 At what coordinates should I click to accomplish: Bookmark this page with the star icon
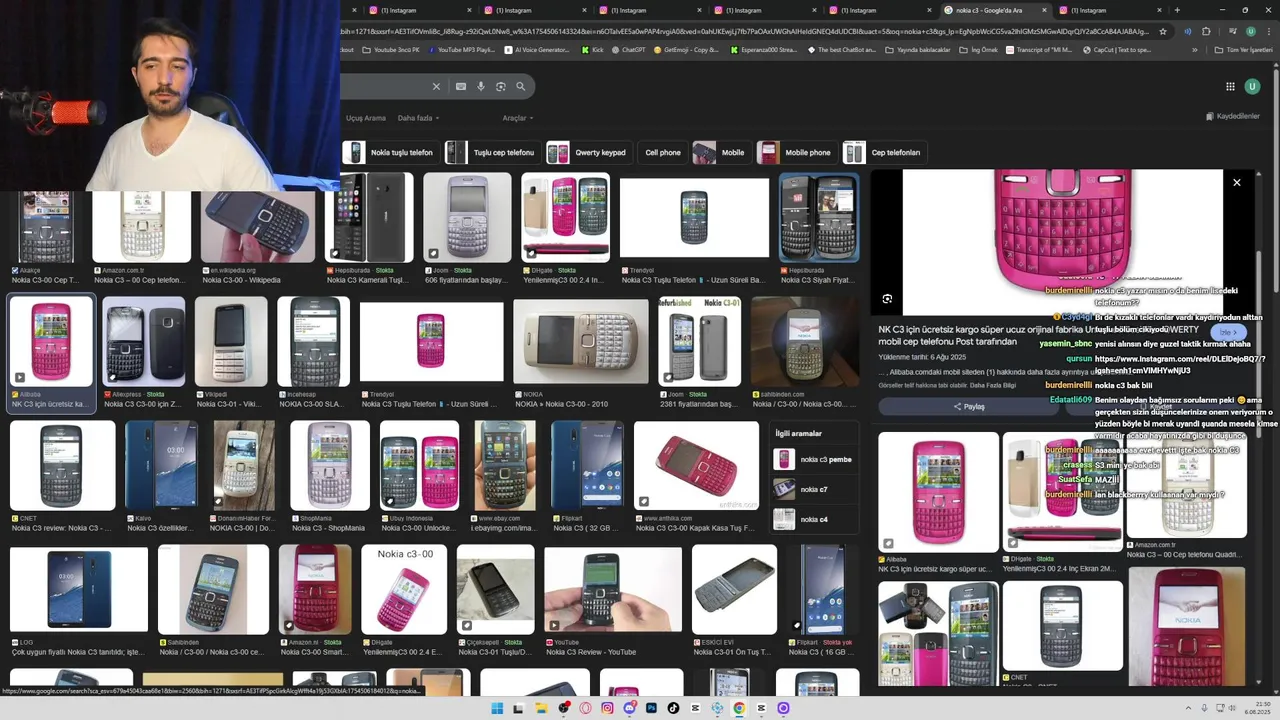coord(1163,31)
